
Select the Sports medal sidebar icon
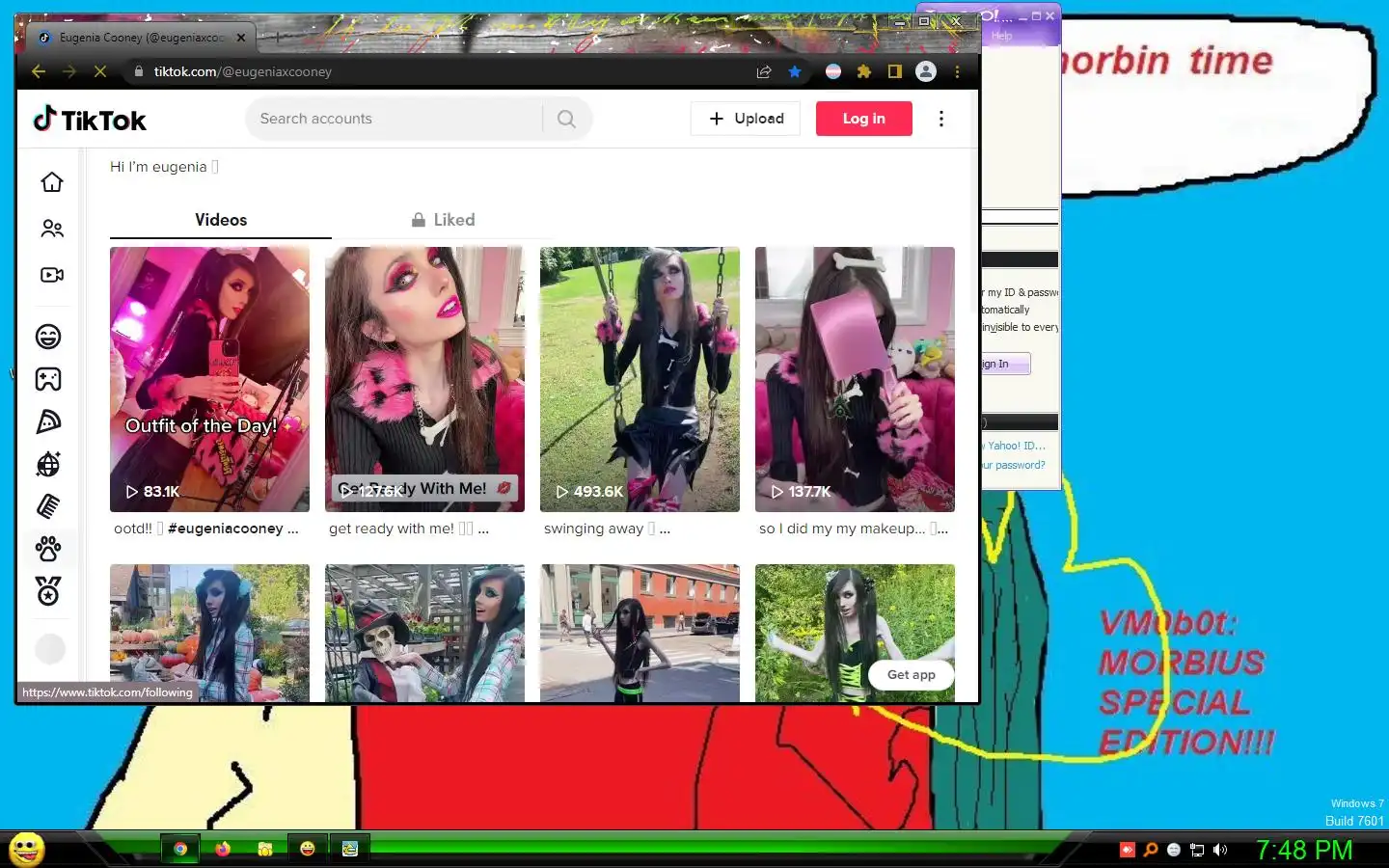click(48, 590)
